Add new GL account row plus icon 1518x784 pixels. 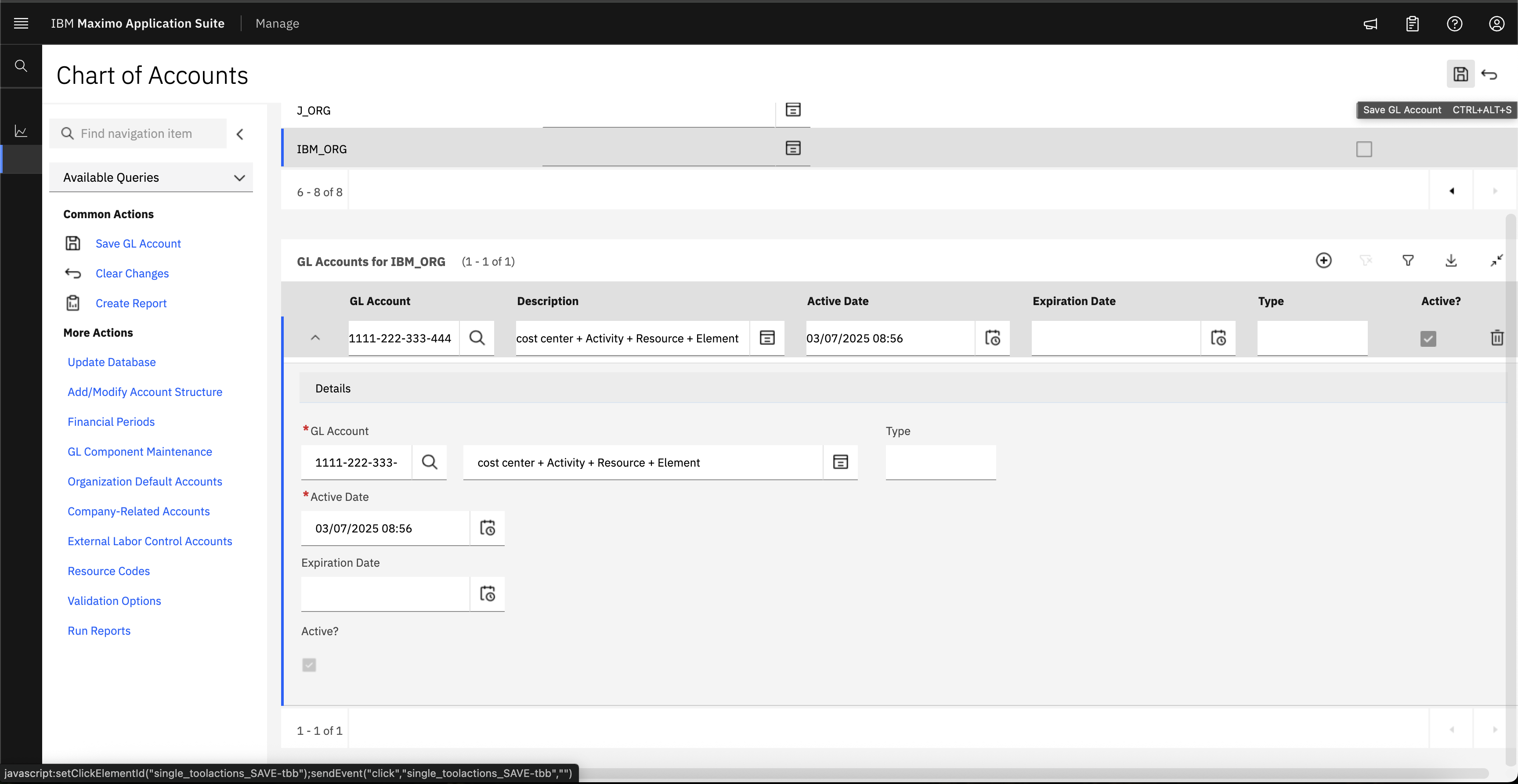point(1323,260)
